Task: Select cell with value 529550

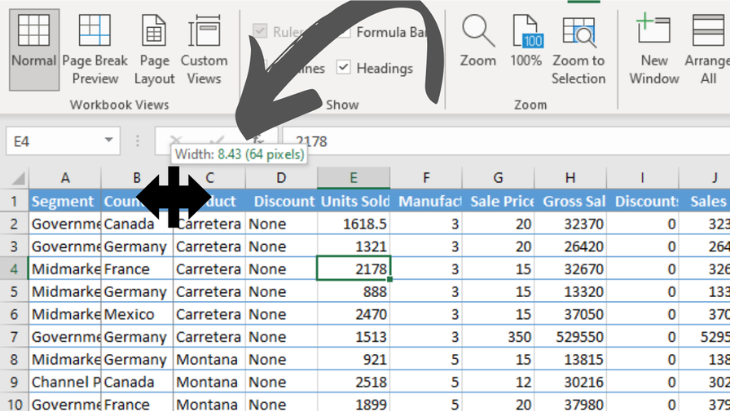Action: pyautogui.click(x=570, y=337)
